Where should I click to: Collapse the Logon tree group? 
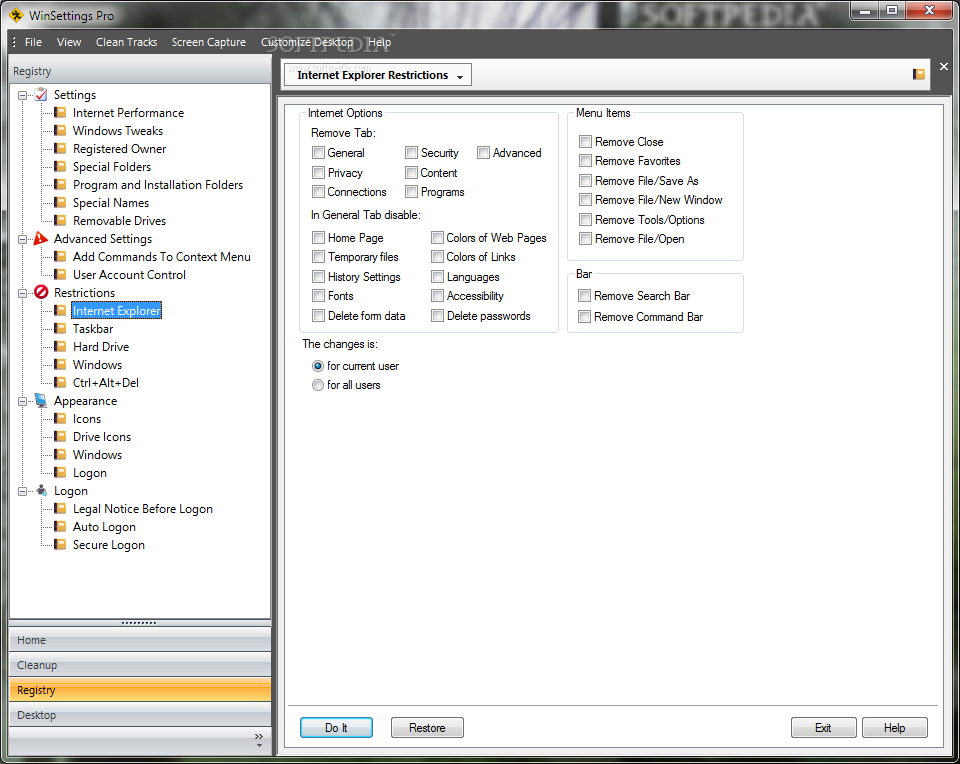(23, 491)
